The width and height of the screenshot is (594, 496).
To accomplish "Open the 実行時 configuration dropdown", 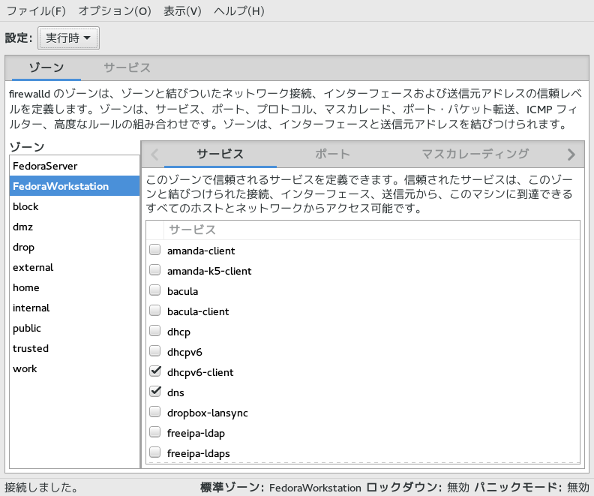I will click(69, 38).
